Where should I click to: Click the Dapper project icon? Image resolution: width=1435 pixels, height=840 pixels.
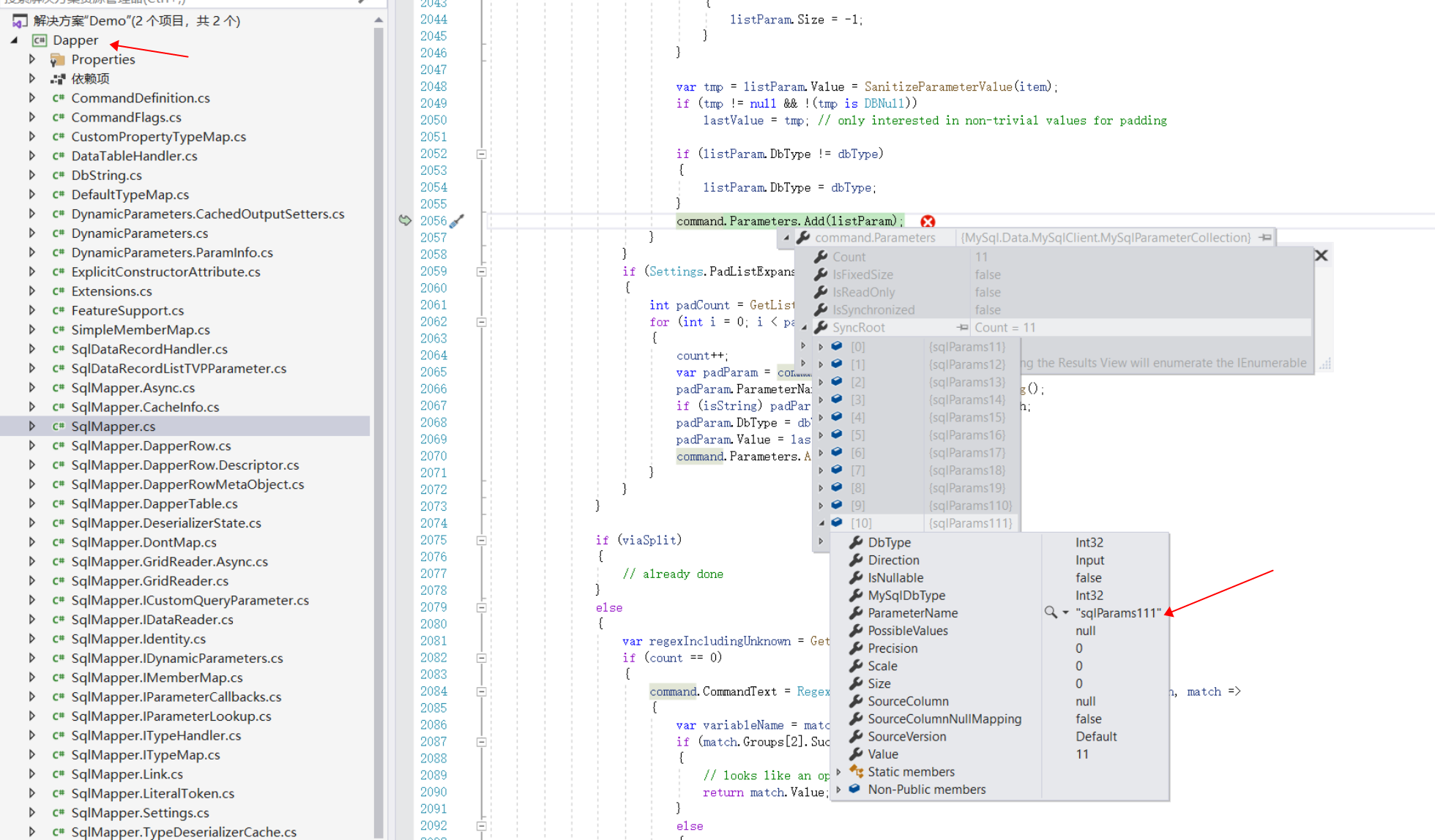click(40, 40)
